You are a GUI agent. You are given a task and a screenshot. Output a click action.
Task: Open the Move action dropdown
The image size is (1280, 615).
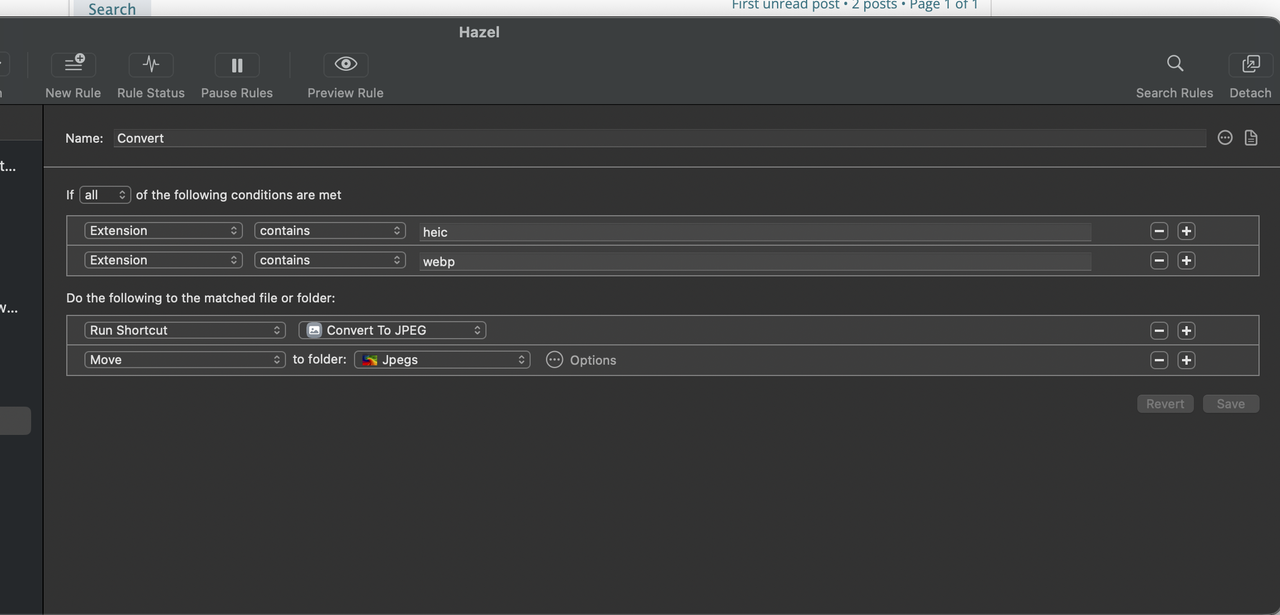pyautogui.click(x=185, y=360)
